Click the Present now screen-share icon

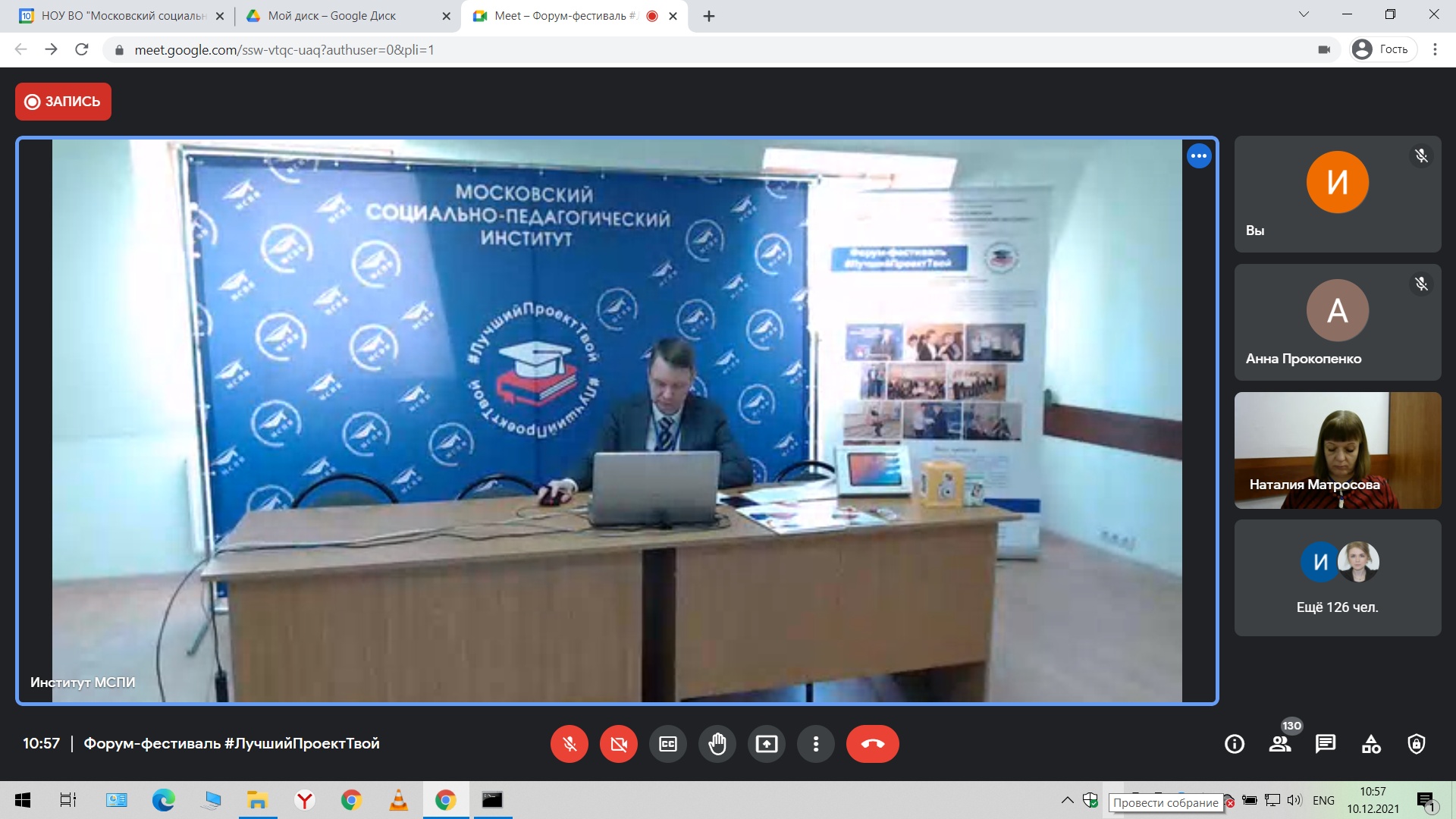click(x=767, y=744)
